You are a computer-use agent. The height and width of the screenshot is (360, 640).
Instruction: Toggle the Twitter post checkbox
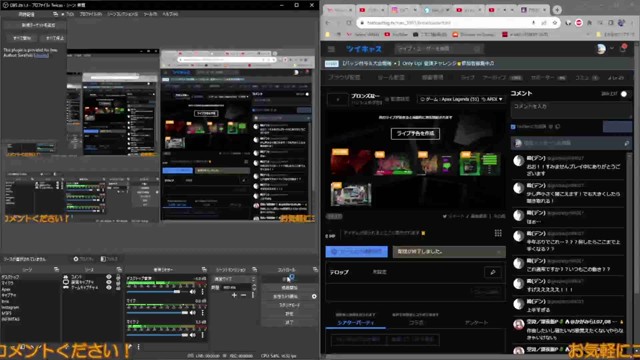513,127
